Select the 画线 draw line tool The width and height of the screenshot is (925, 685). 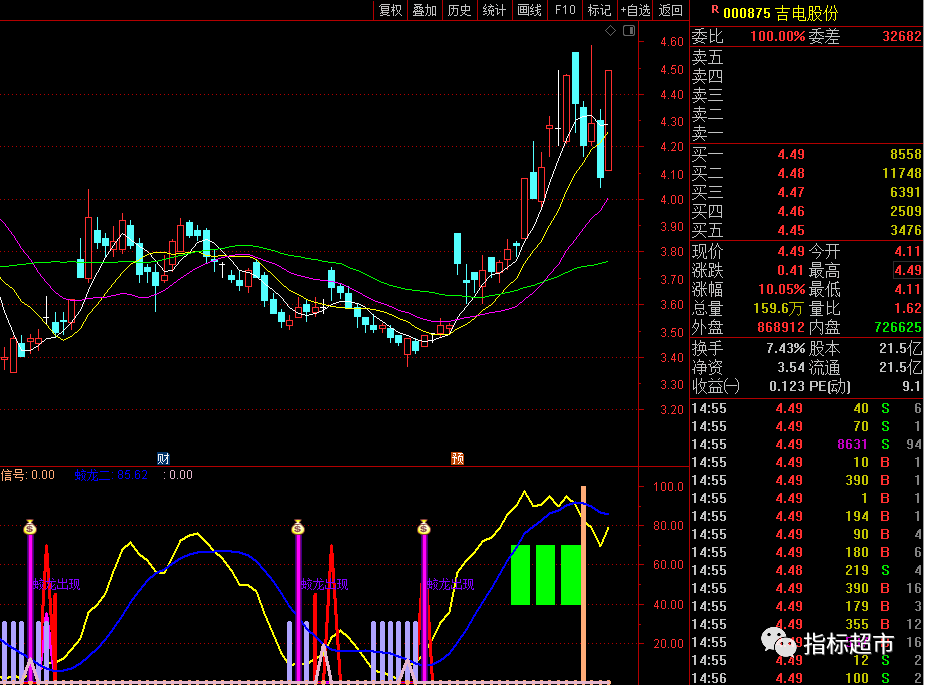(529, 10)
